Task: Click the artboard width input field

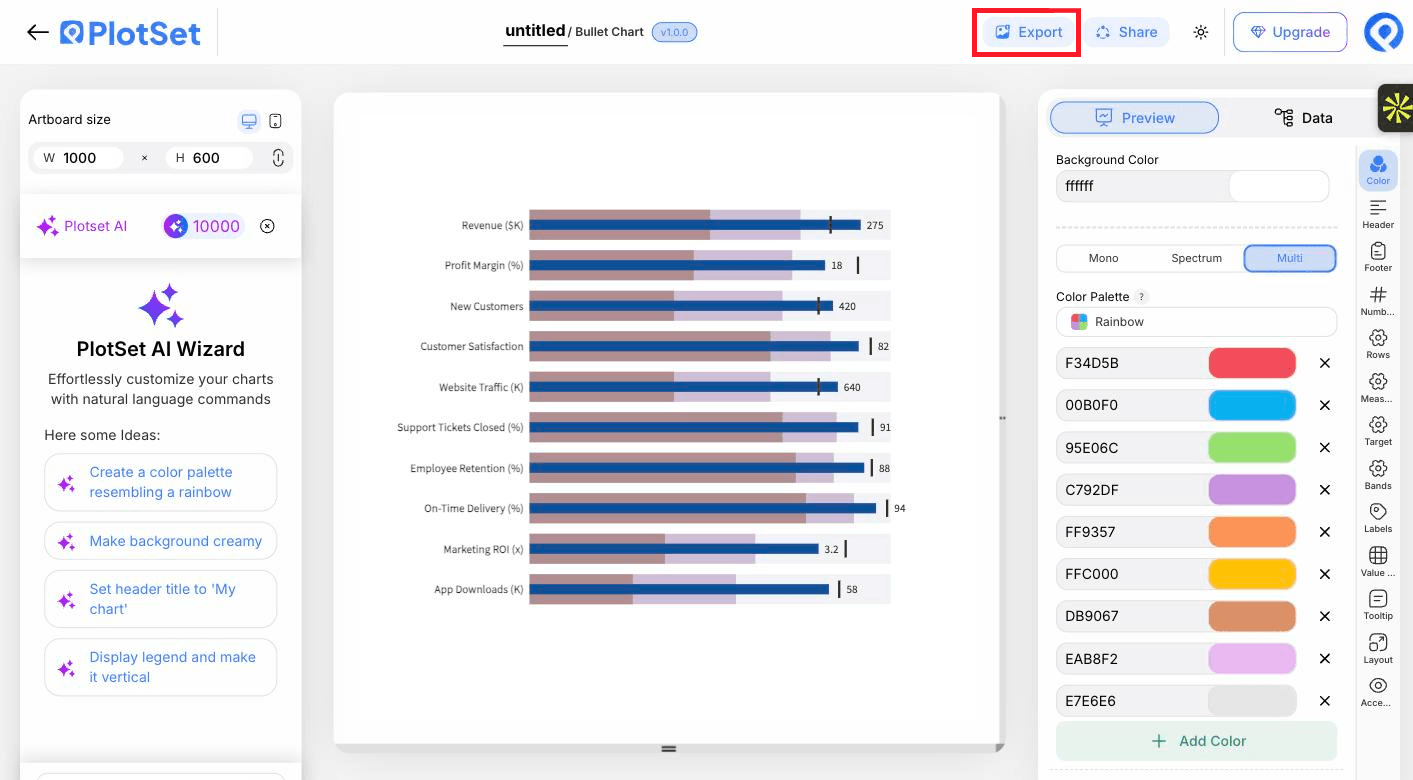Action: tap(80, 158)
